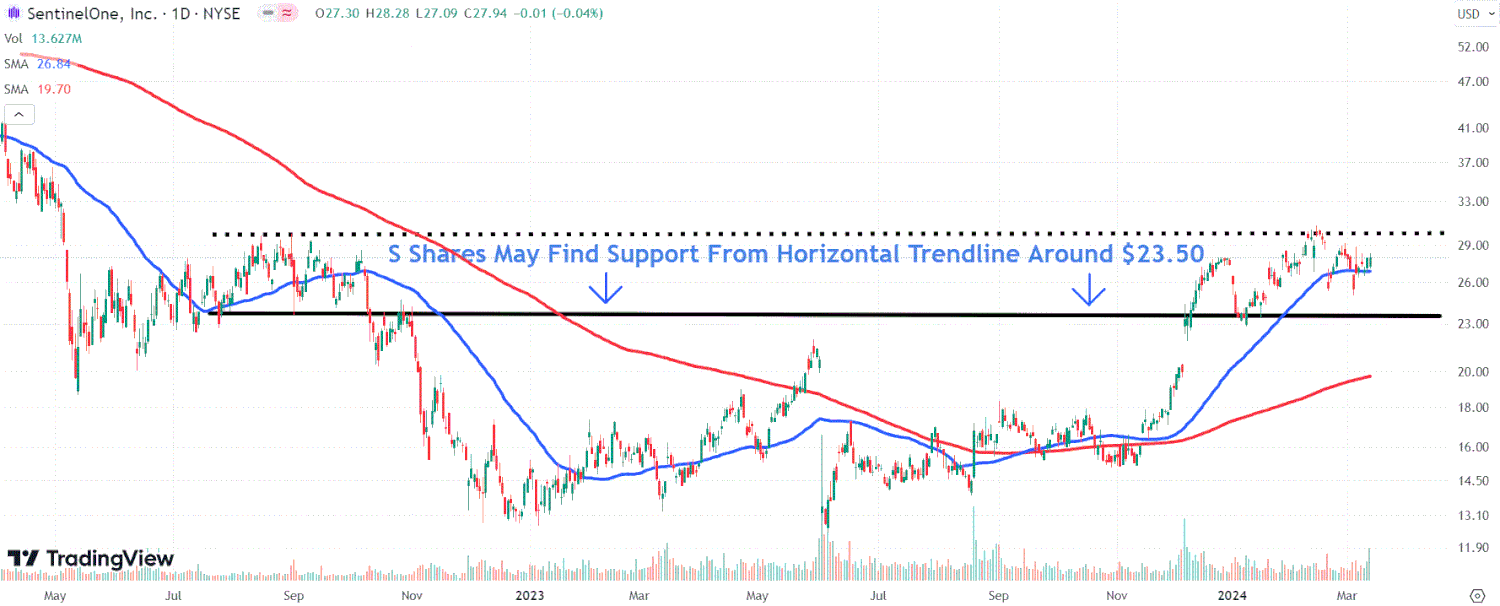Click the open value O27.30
Screen dimensions: 1500x606
click(338, 14)
